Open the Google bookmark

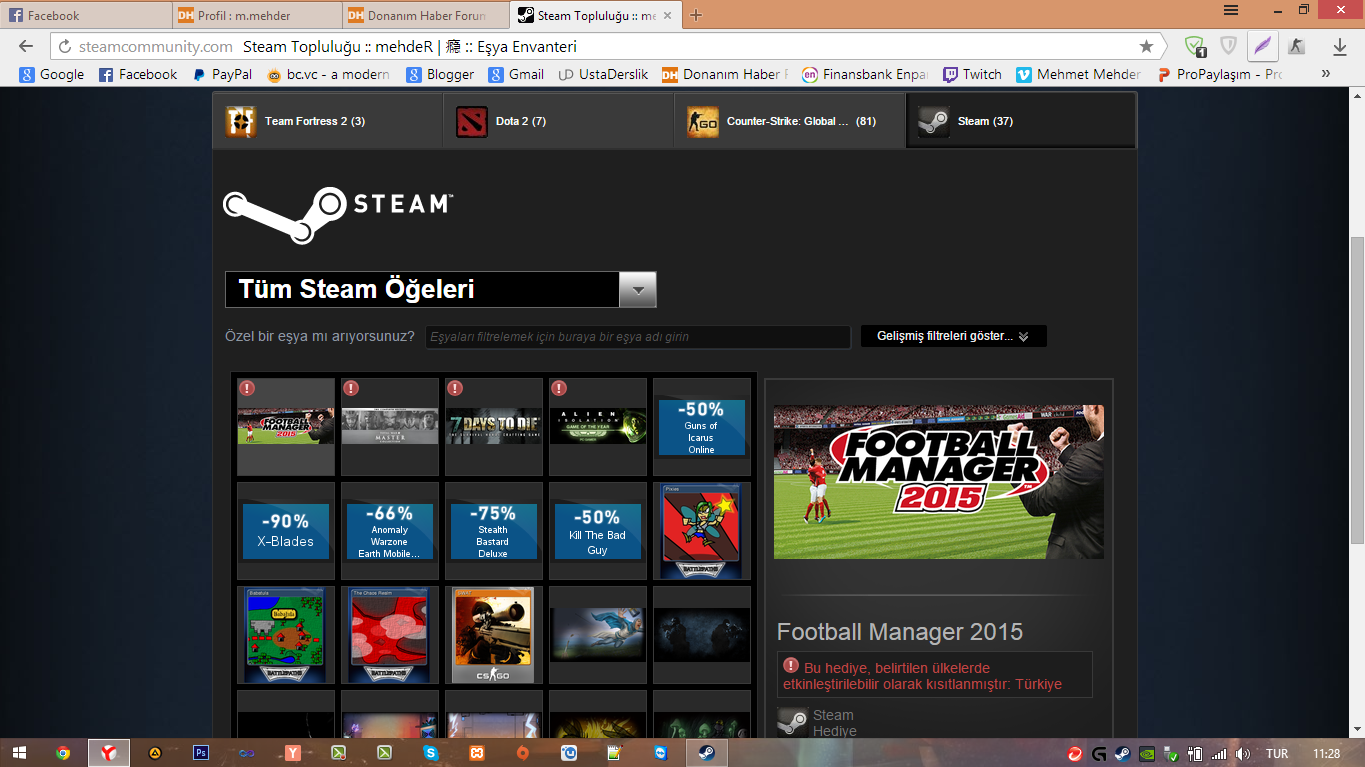coord(52,74)
